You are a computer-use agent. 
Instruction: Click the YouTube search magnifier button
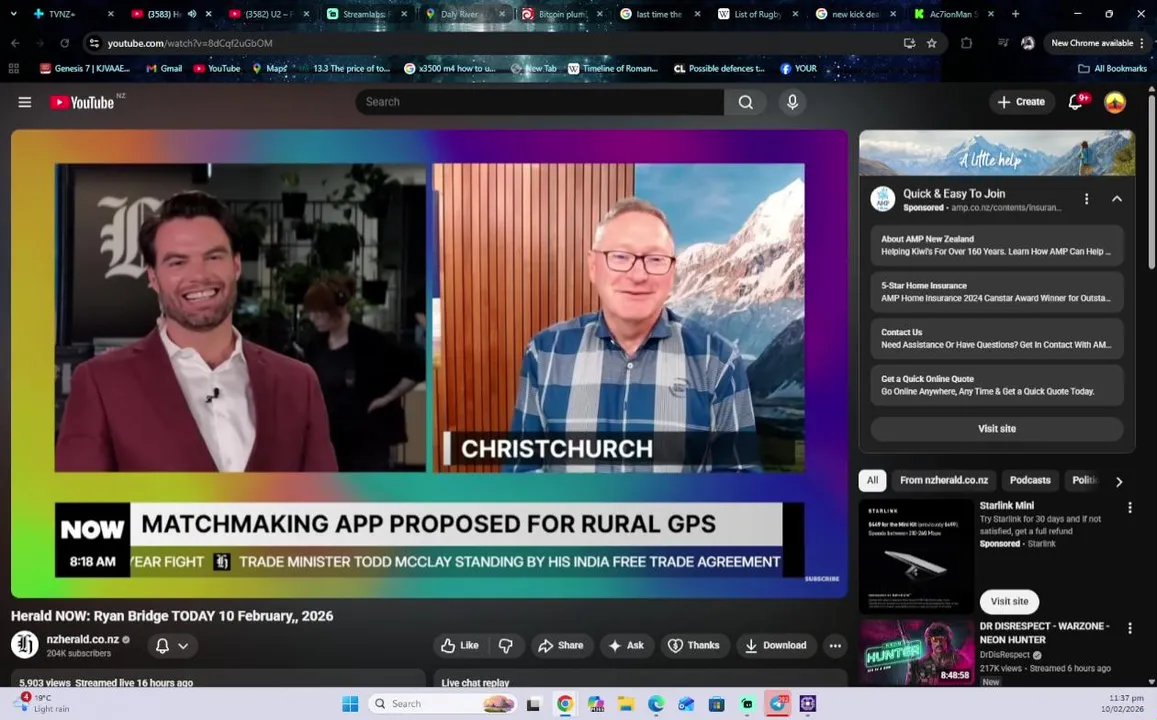click(745, 102)
